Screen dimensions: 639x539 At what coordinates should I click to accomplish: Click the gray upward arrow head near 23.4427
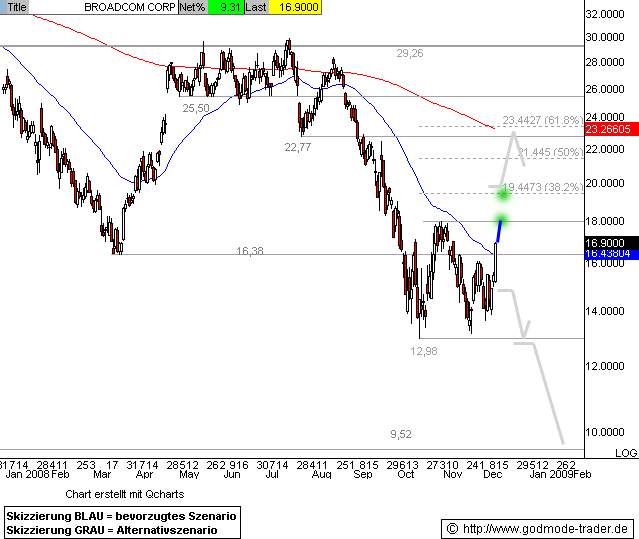[x=513, y=136]
